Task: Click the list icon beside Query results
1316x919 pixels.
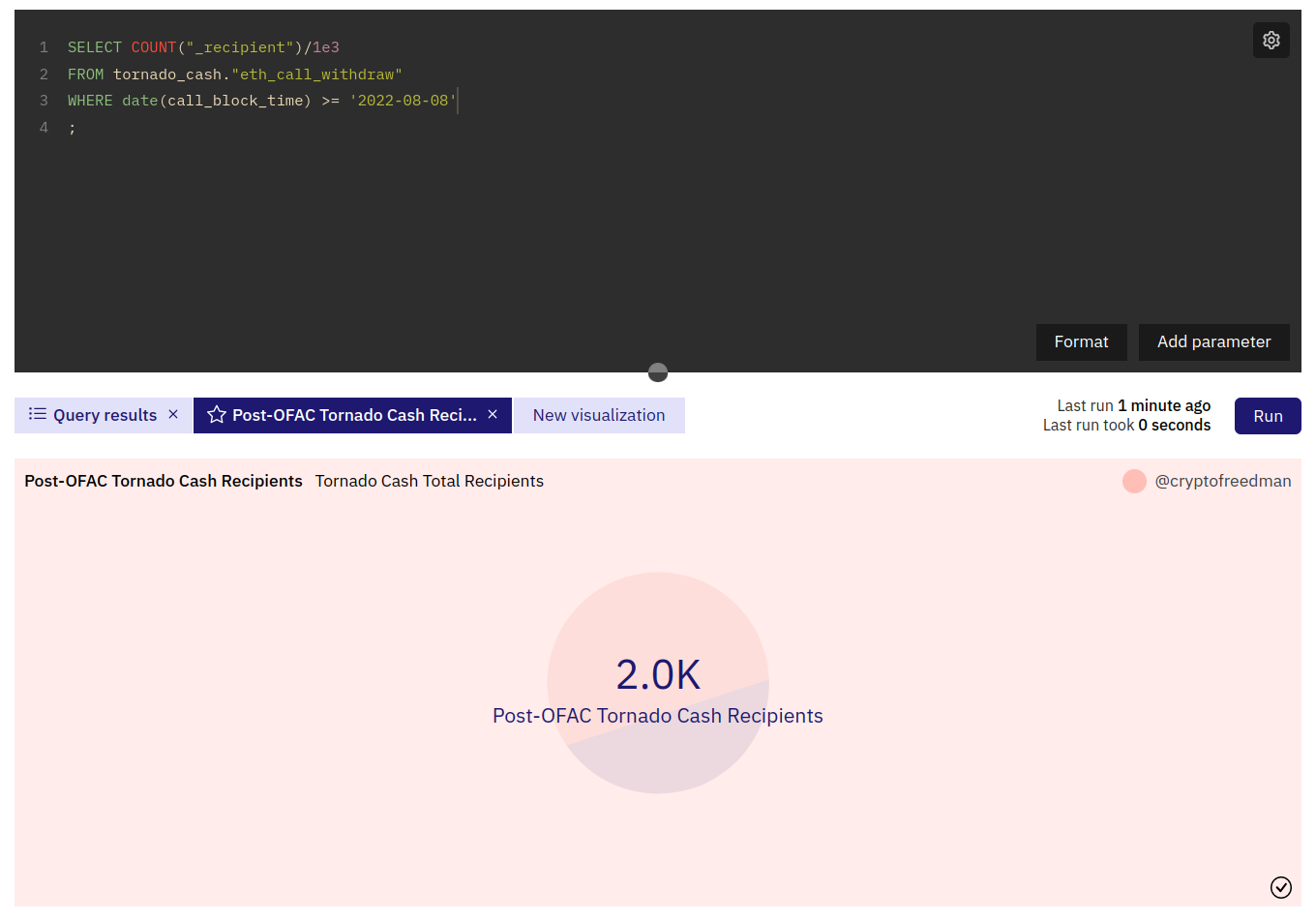Action: (38, 414)
